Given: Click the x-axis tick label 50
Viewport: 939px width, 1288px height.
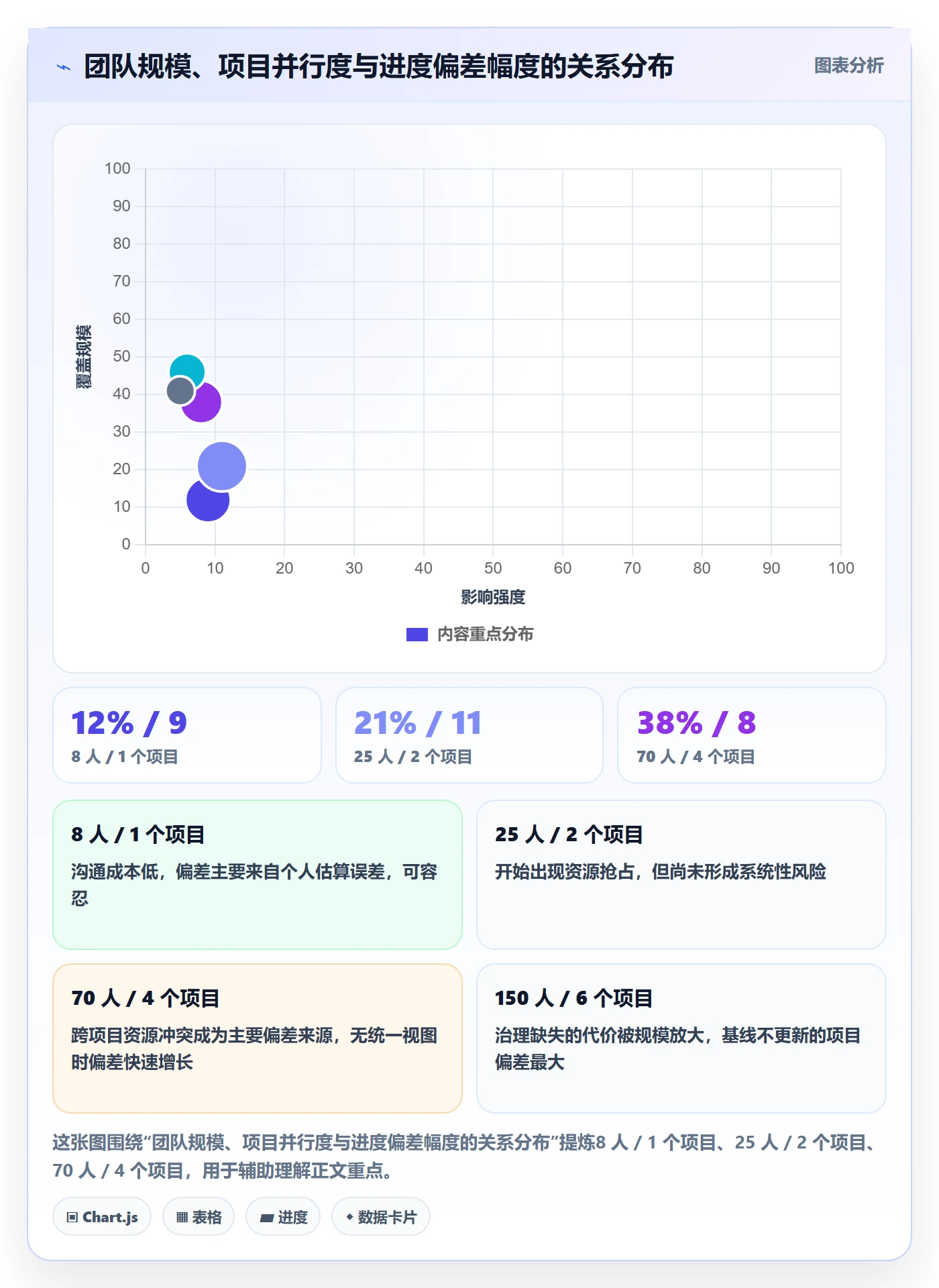Looking at the screenshot, I should 493,568.
